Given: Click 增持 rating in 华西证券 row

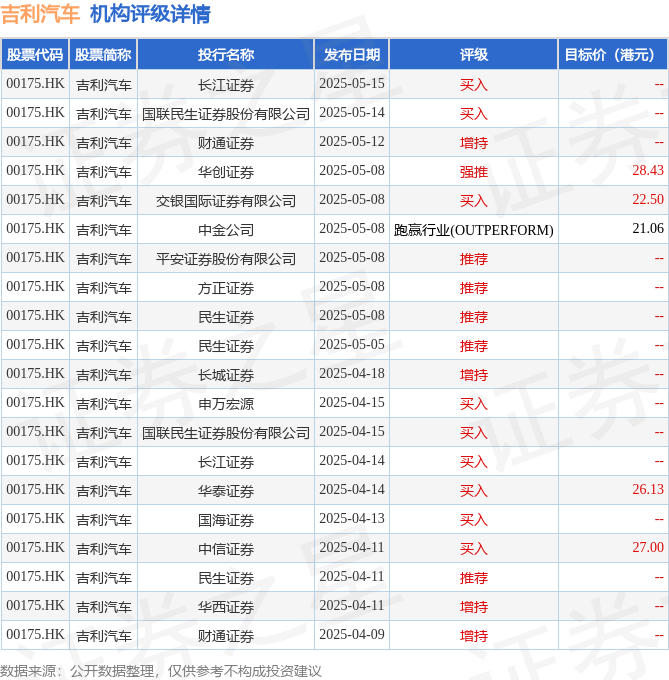Looking at the screenshot, I should tap(473, 607).
